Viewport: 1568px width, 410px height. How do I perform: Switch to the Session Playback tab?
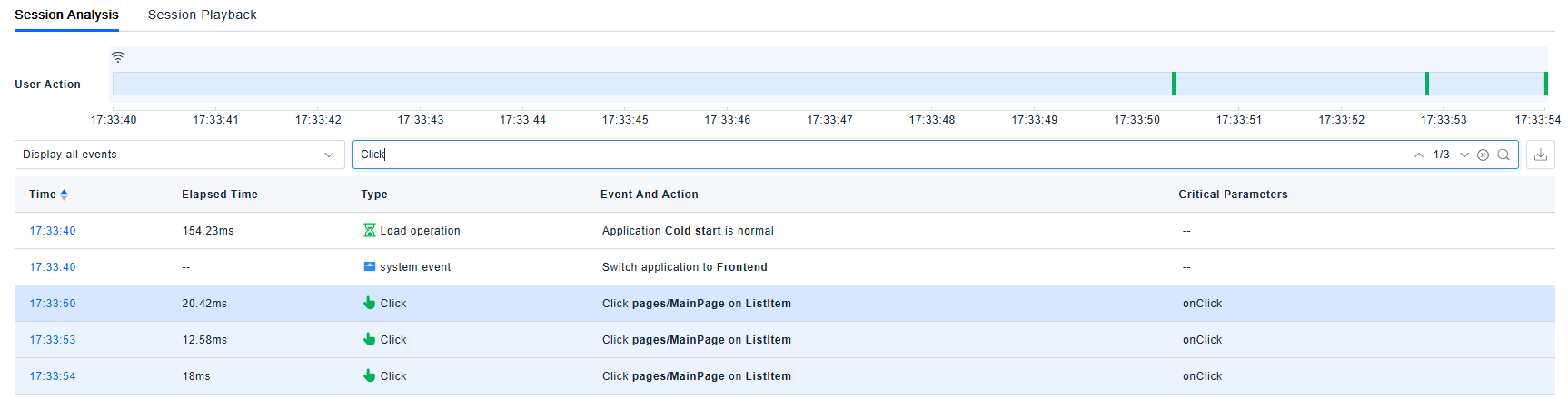click(202, 15)
